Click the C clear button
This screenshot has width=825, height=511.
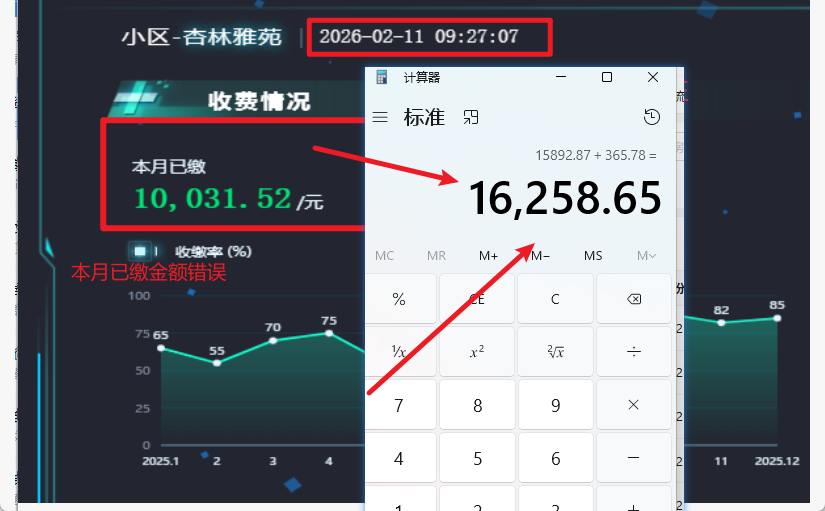point(556,299)
